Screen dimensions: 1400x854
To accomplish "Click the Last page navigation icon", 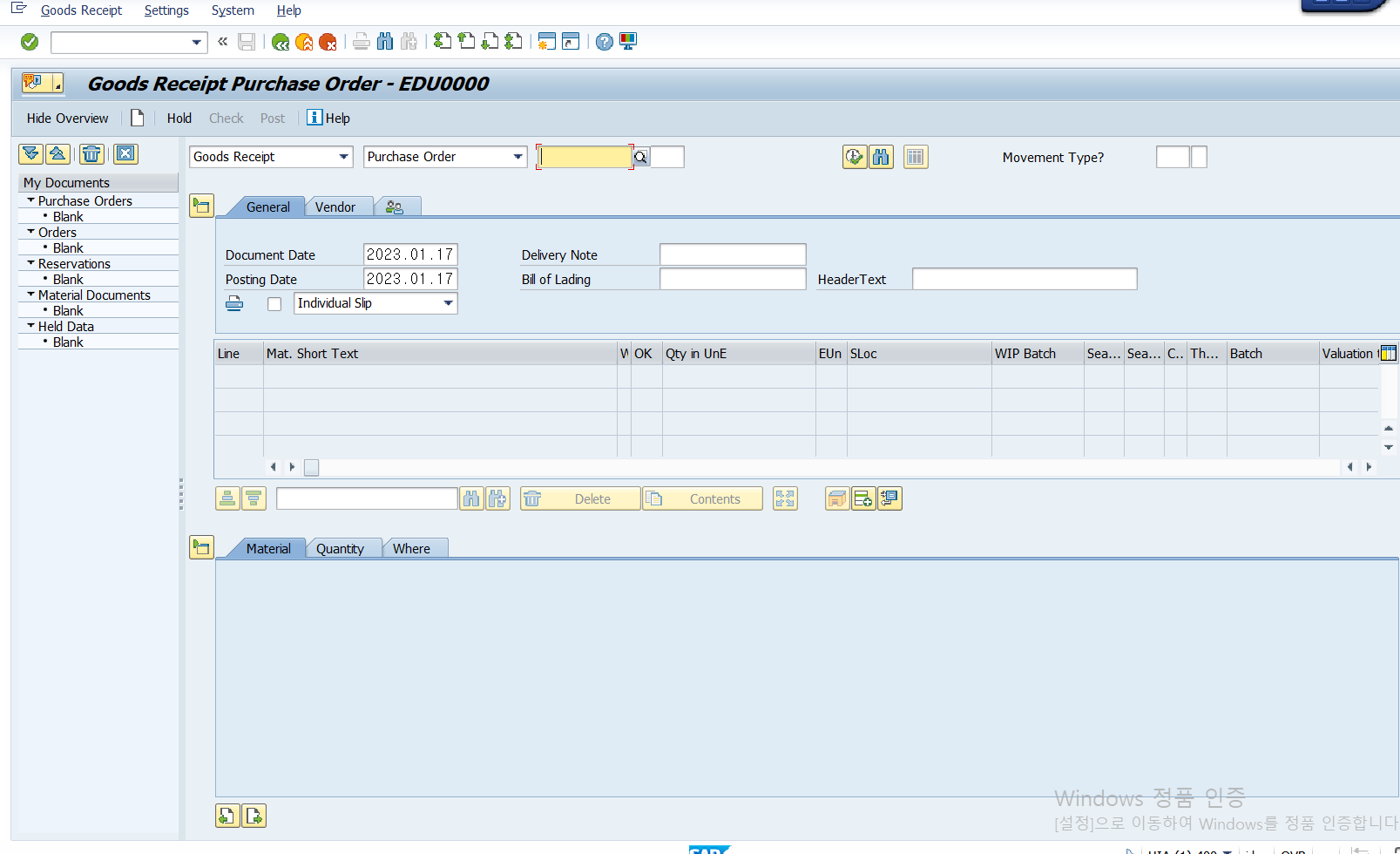I will point(513,41).
